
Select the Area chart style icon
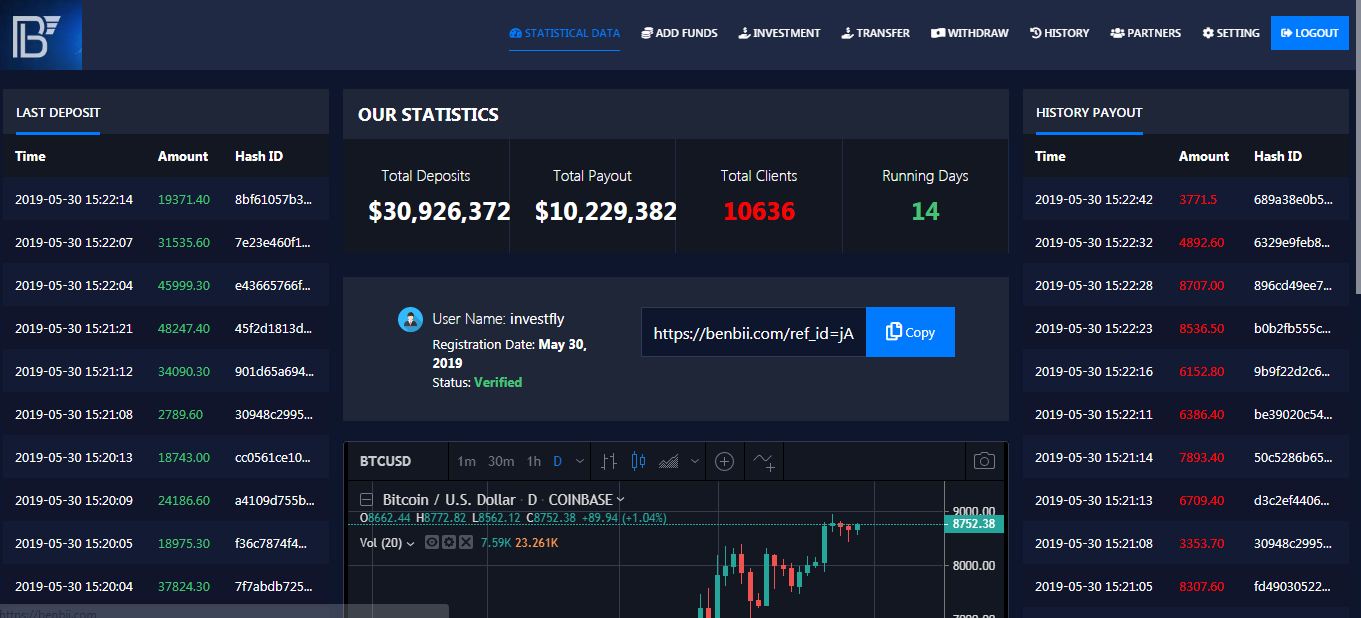669,461
